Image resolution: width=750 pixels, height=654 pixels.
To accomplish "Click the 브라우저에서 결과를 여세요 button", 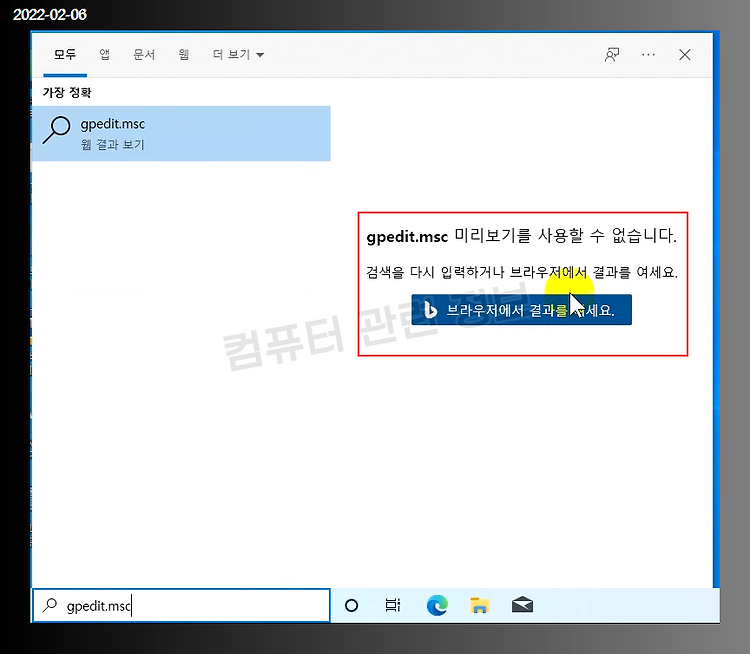I will (521, 310).
